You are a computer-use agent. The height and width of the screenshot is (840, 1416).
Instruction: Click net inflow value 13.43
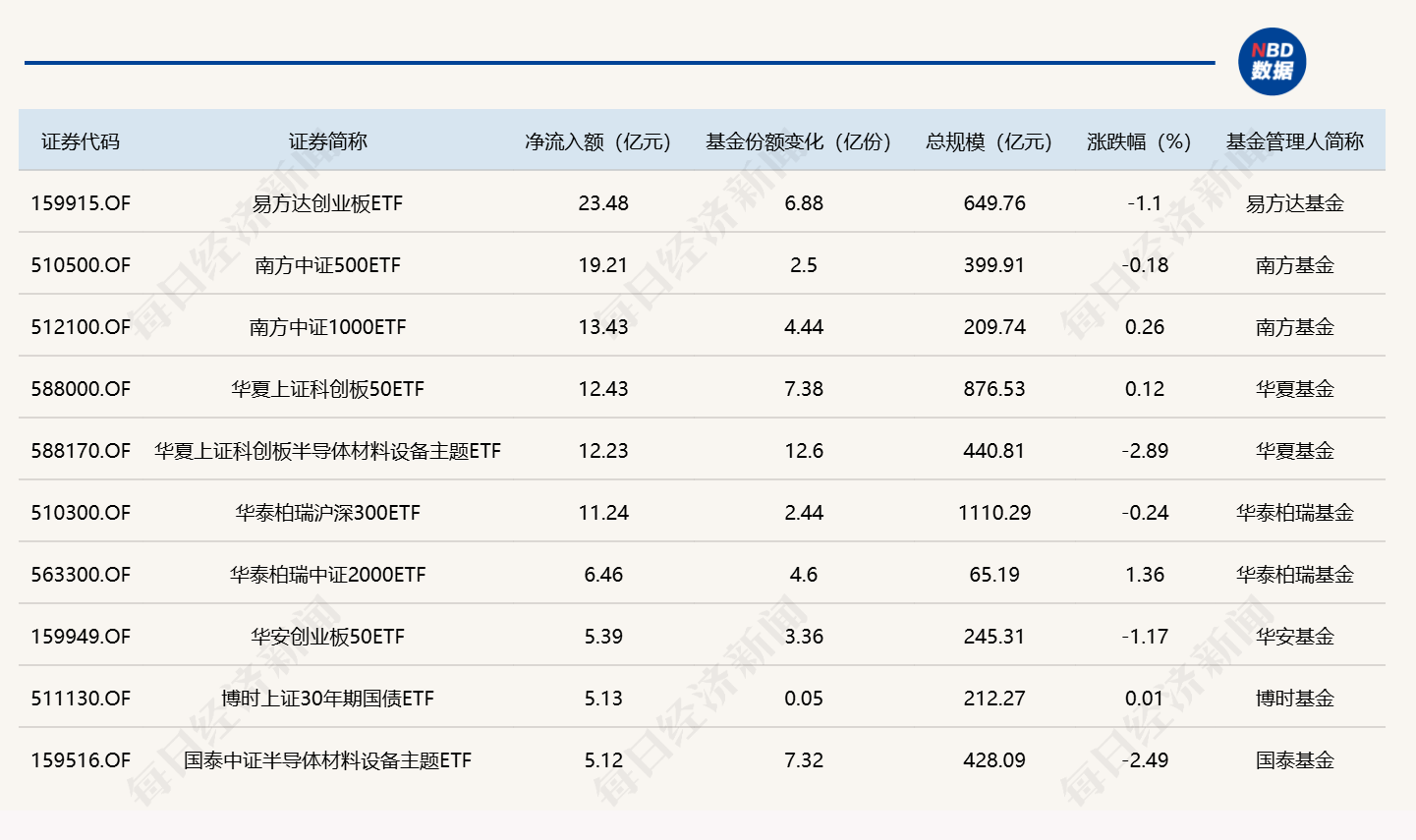point(603,327)
